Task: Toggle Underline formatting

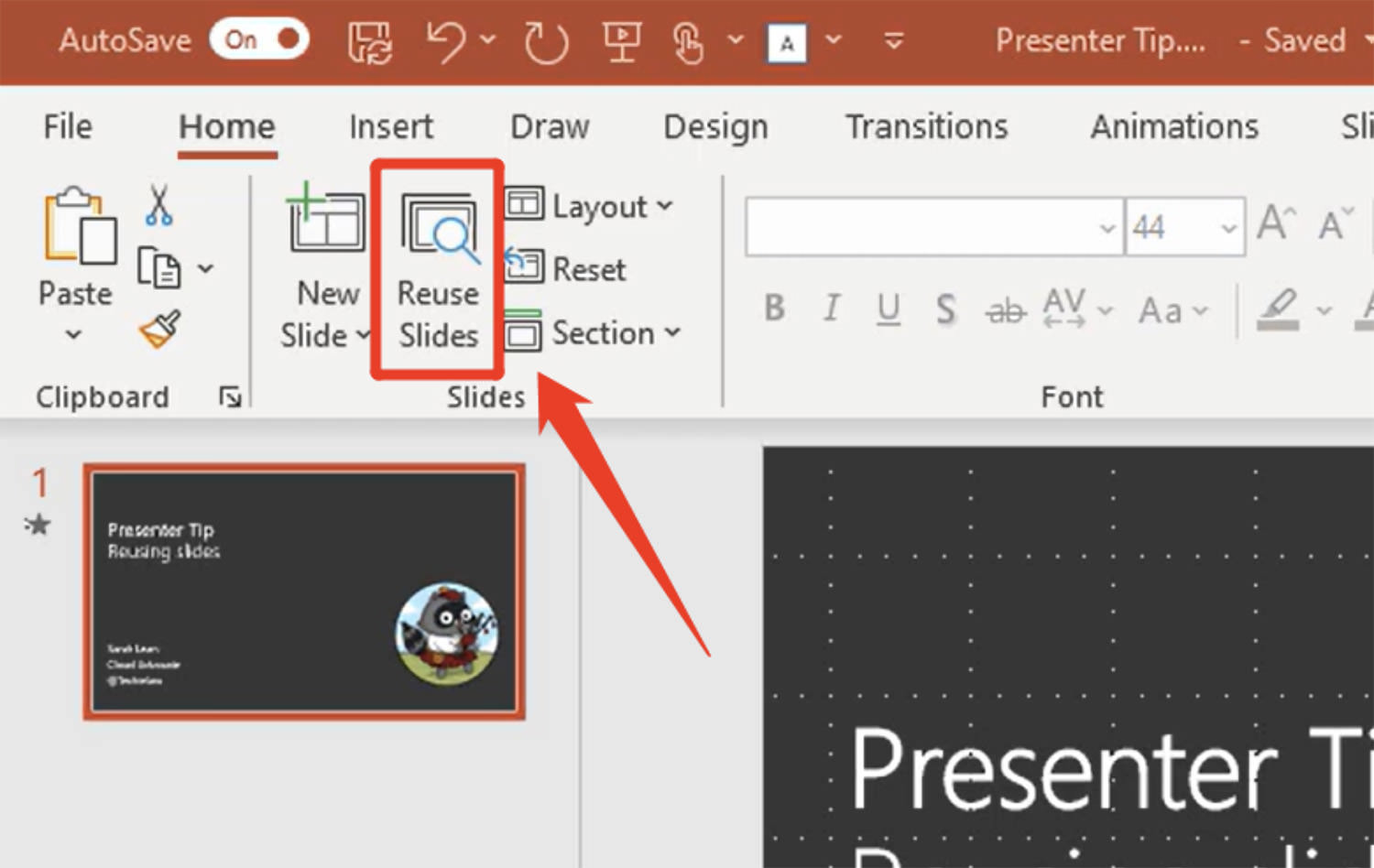Action: tap(888, 309)
